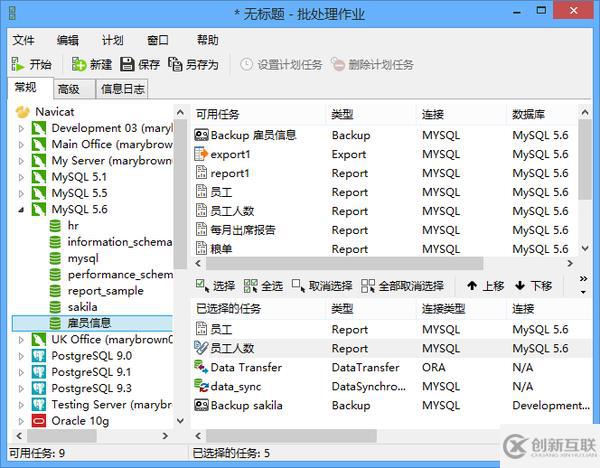This screenshot has height=468, width=600.
Task: Open the 文件 (File) menu
Action: [x=23, y=40]
